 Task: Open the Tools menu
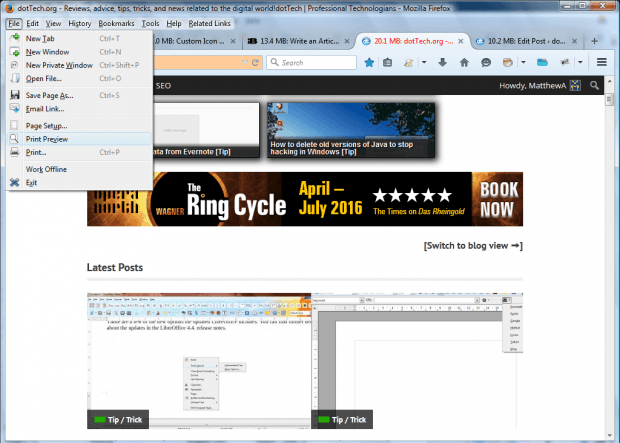[x=150, y=24]
